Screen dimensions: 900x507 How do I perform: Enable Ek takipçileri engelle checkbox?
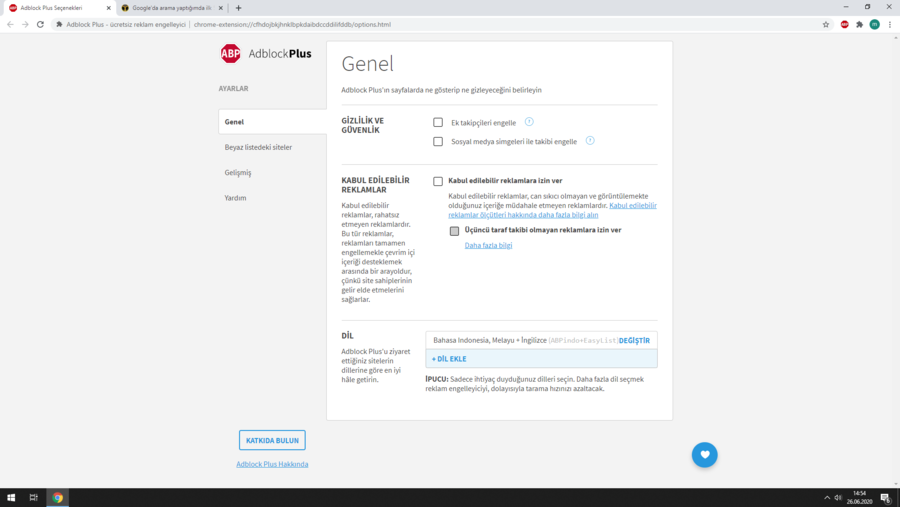point(438,122)
